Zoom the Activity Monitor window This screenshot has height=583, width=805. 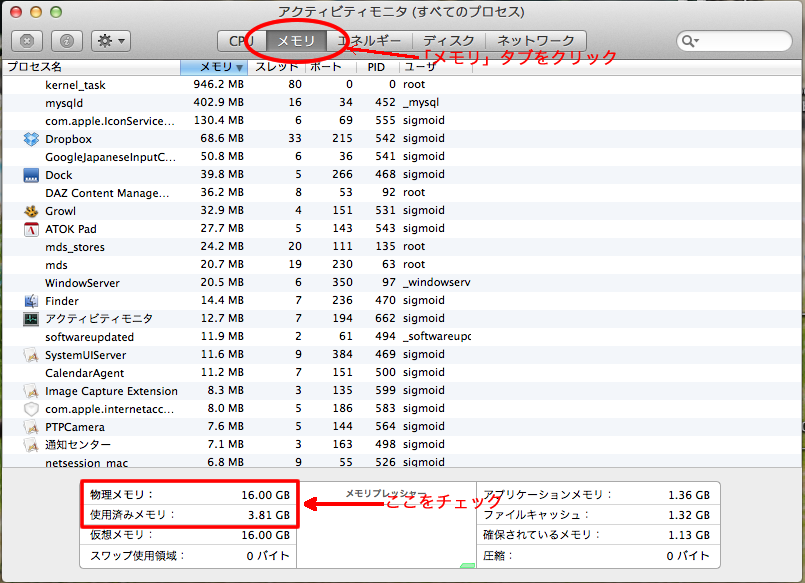[56, 12]
